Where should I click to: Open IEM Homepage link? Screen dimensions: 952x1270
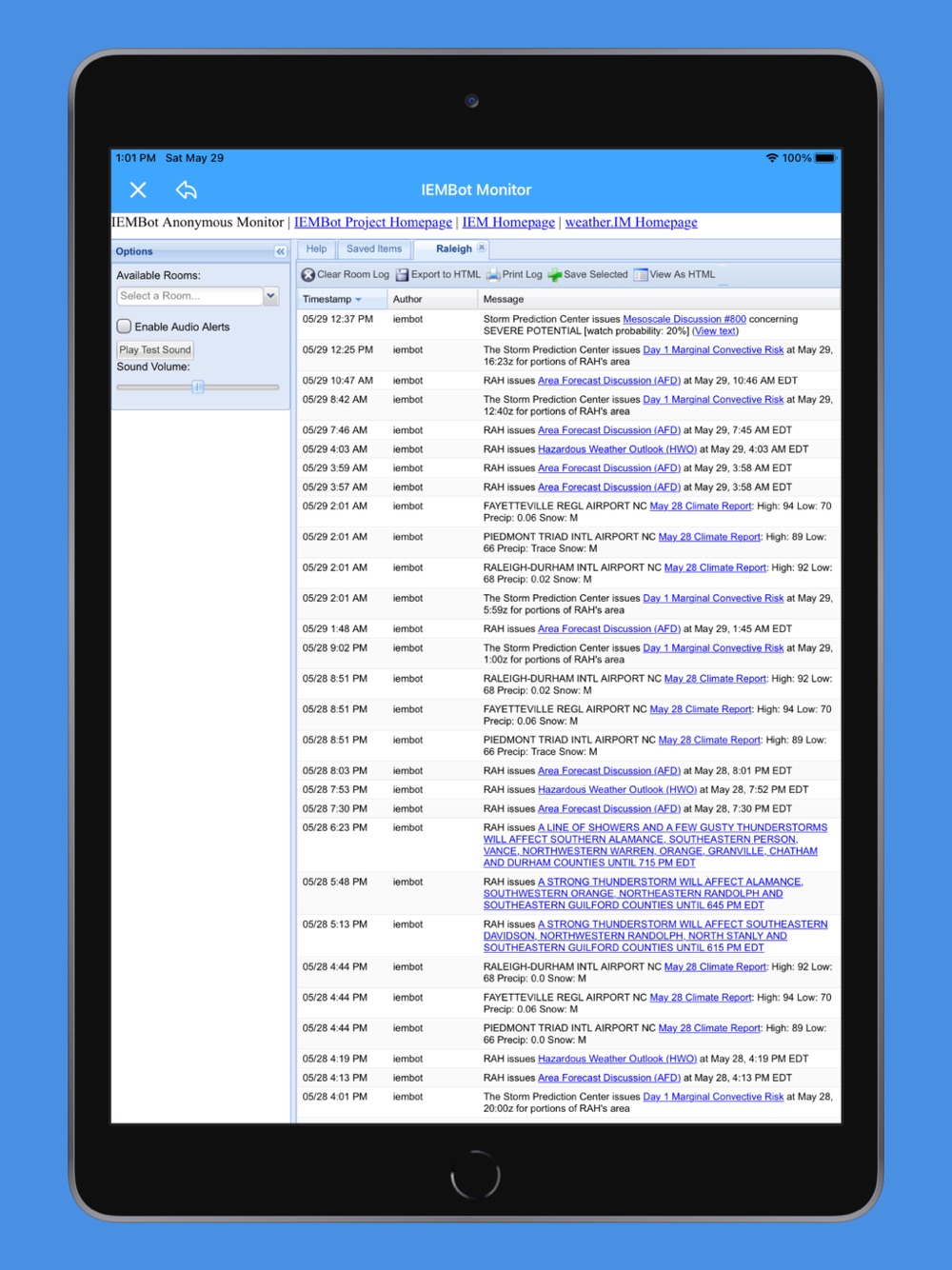pos(508,222)
